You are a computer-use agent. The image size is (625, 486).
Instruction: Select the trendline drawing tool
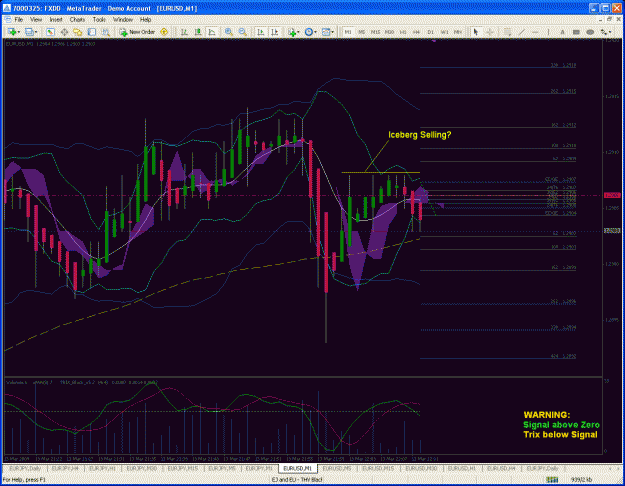[521, 32]
